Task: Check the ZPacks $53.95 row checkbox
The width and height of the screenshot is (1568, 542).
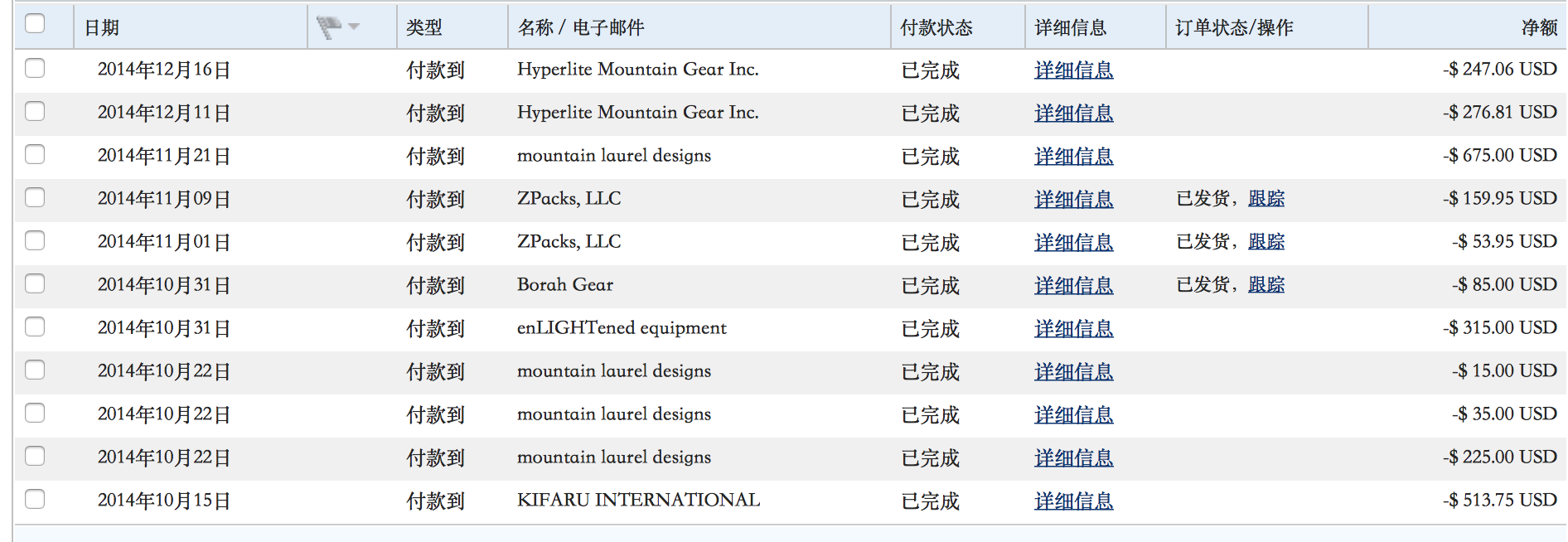Action: pos(35,240)
